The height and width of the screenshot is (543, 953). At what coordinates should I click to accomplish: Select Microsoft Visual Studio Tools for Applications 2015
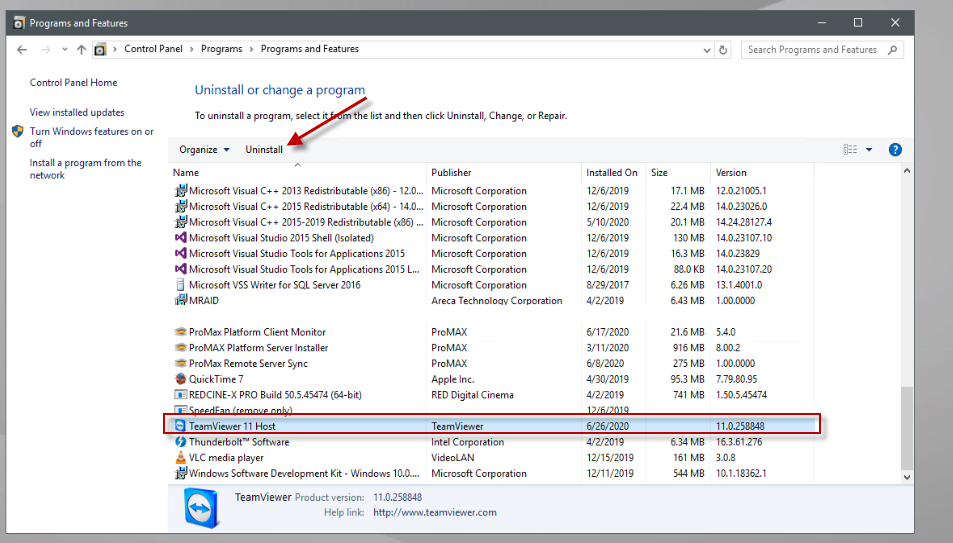[297, 254]
